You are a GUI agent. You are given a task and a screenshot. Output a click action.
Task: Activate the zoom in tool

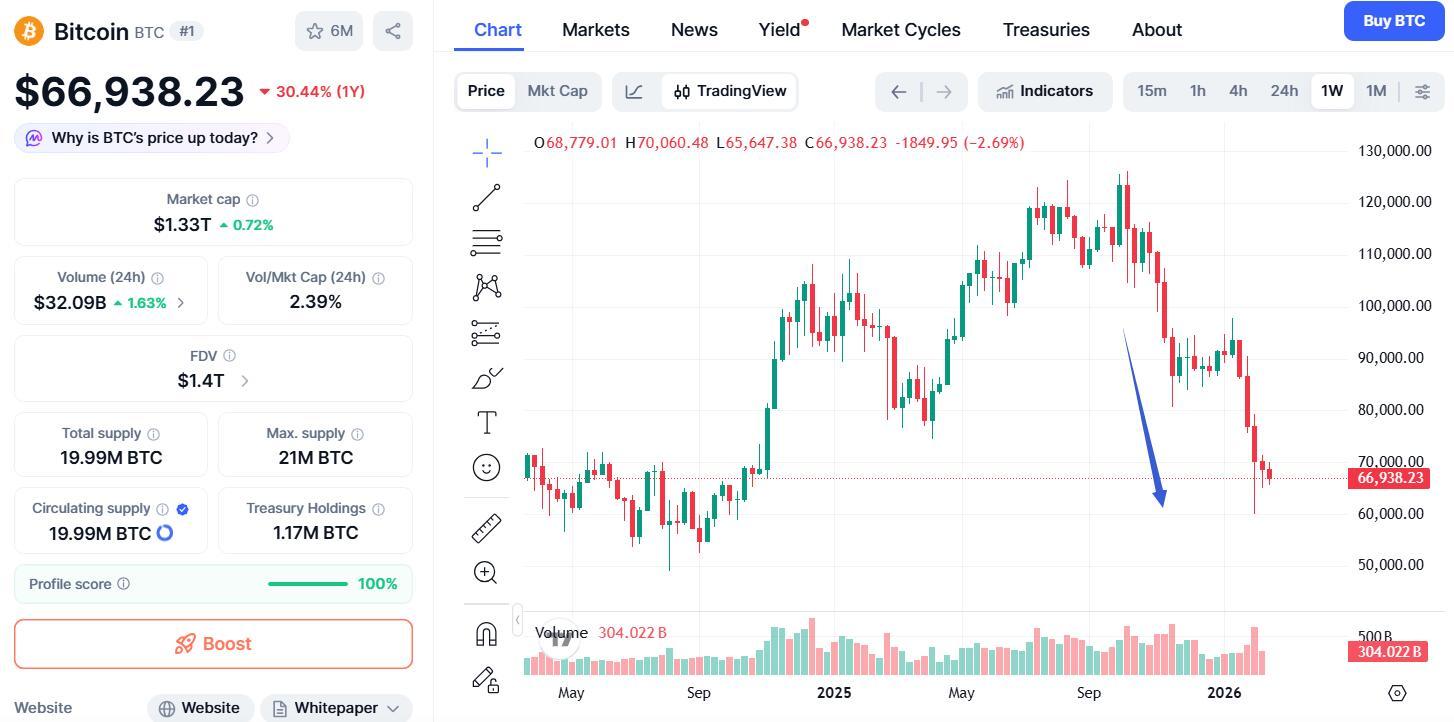(x=486, y=573)
